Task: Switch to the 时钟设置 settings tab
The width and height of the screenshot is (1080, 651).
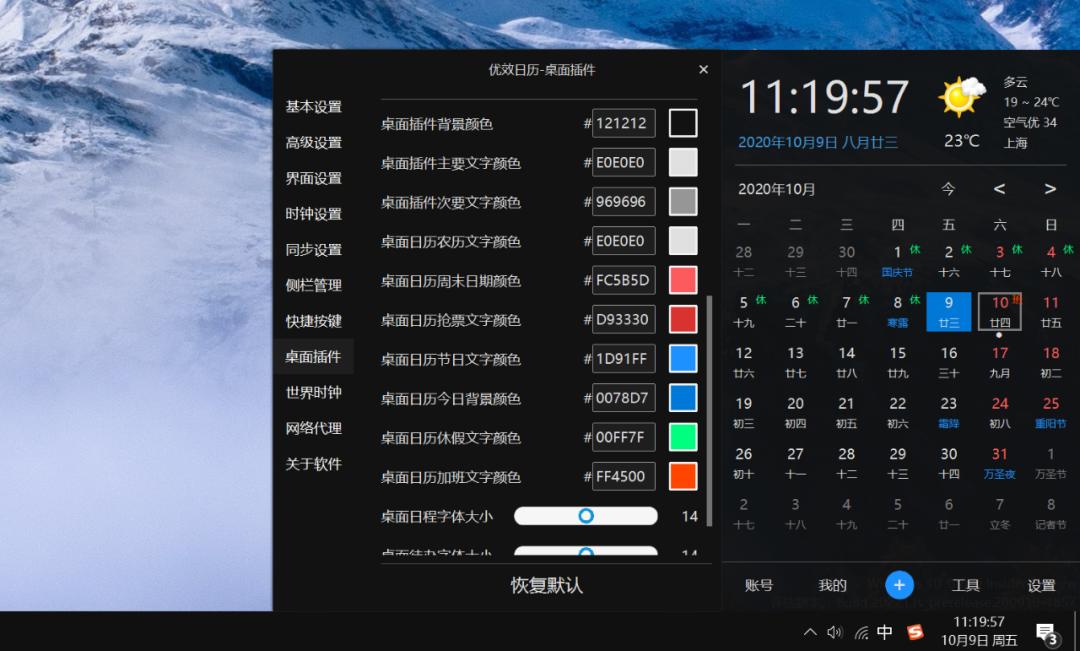Action: point(314,213)
